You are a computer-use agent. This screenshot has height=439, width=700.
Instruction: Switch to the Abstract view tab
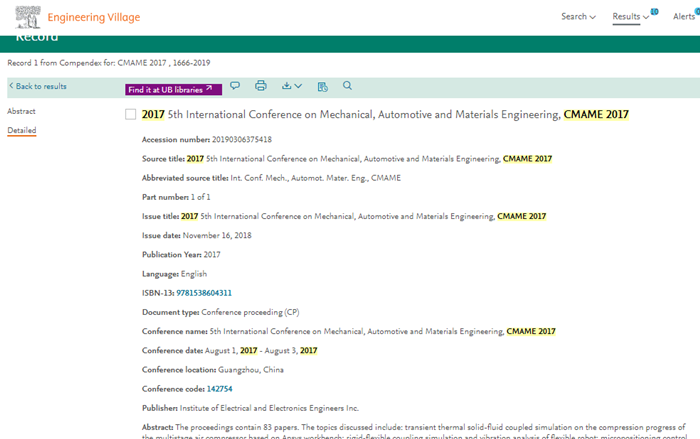click(x=21, y=111)
